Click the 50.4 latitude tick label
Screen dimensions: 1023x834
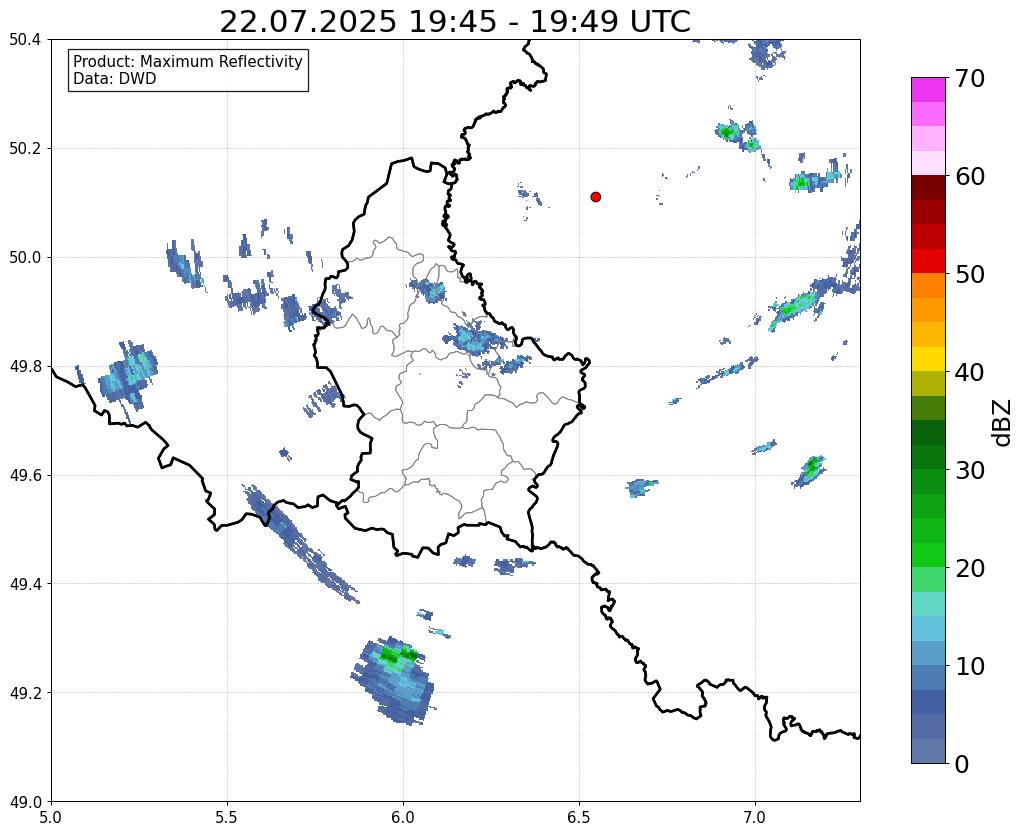click(25, 40)
